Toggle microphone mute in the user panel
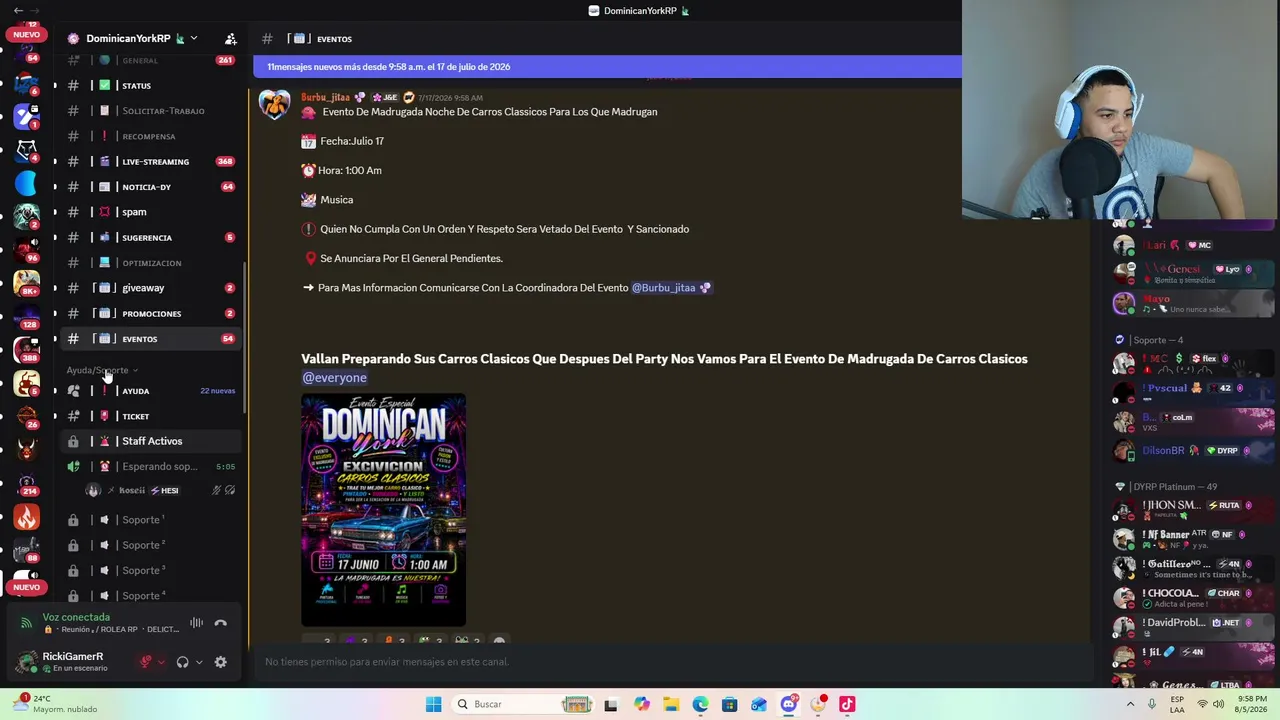The width and height of the screenshot is (1280, 720). [146, 662]
